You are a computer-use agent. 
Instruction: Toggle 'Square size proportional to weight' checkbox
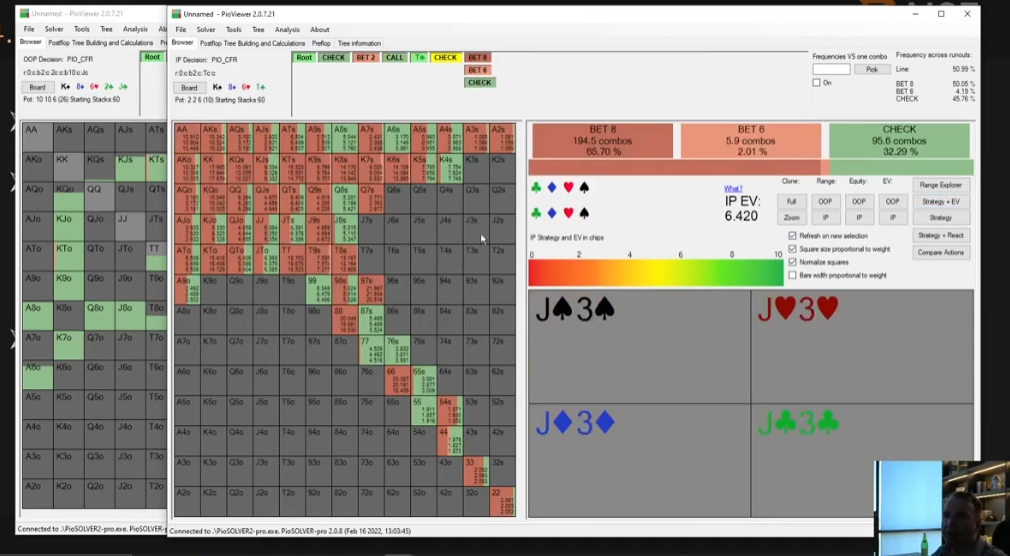[x=792, y=249]
